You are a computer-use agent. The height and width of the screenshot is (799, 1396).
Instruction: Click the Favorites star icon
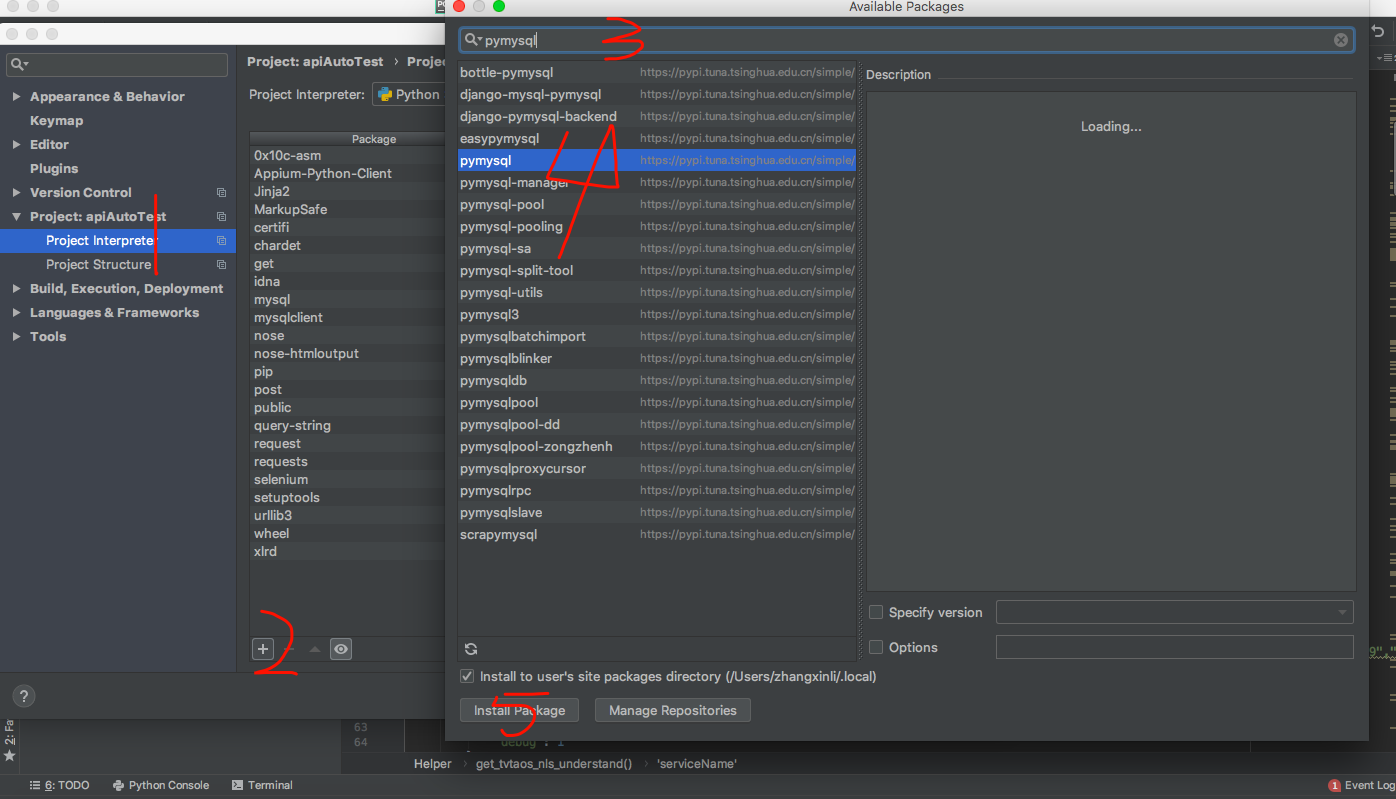10,756
